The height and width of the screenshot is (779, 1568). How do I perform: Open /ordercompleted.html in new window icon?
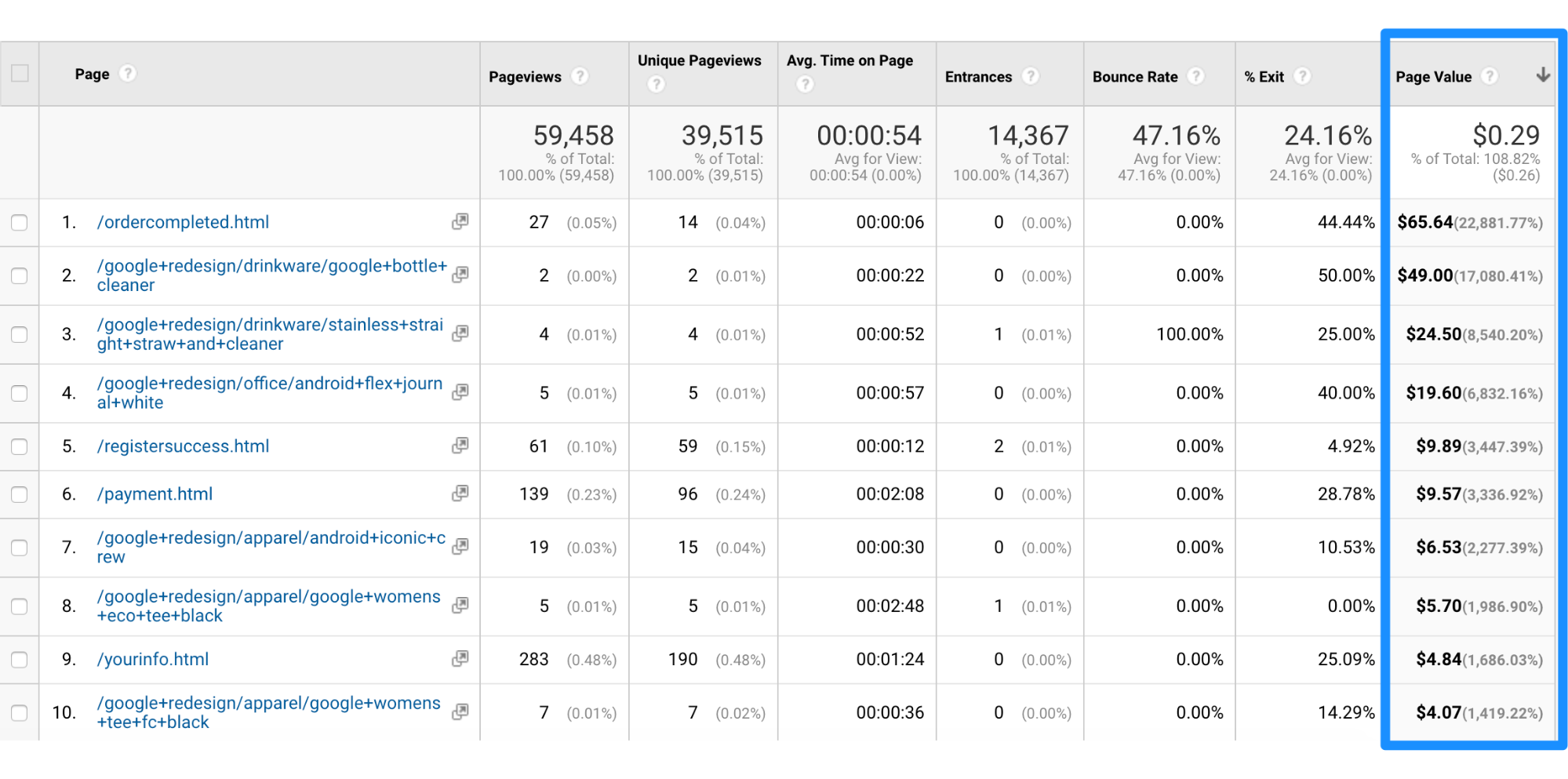460,222
